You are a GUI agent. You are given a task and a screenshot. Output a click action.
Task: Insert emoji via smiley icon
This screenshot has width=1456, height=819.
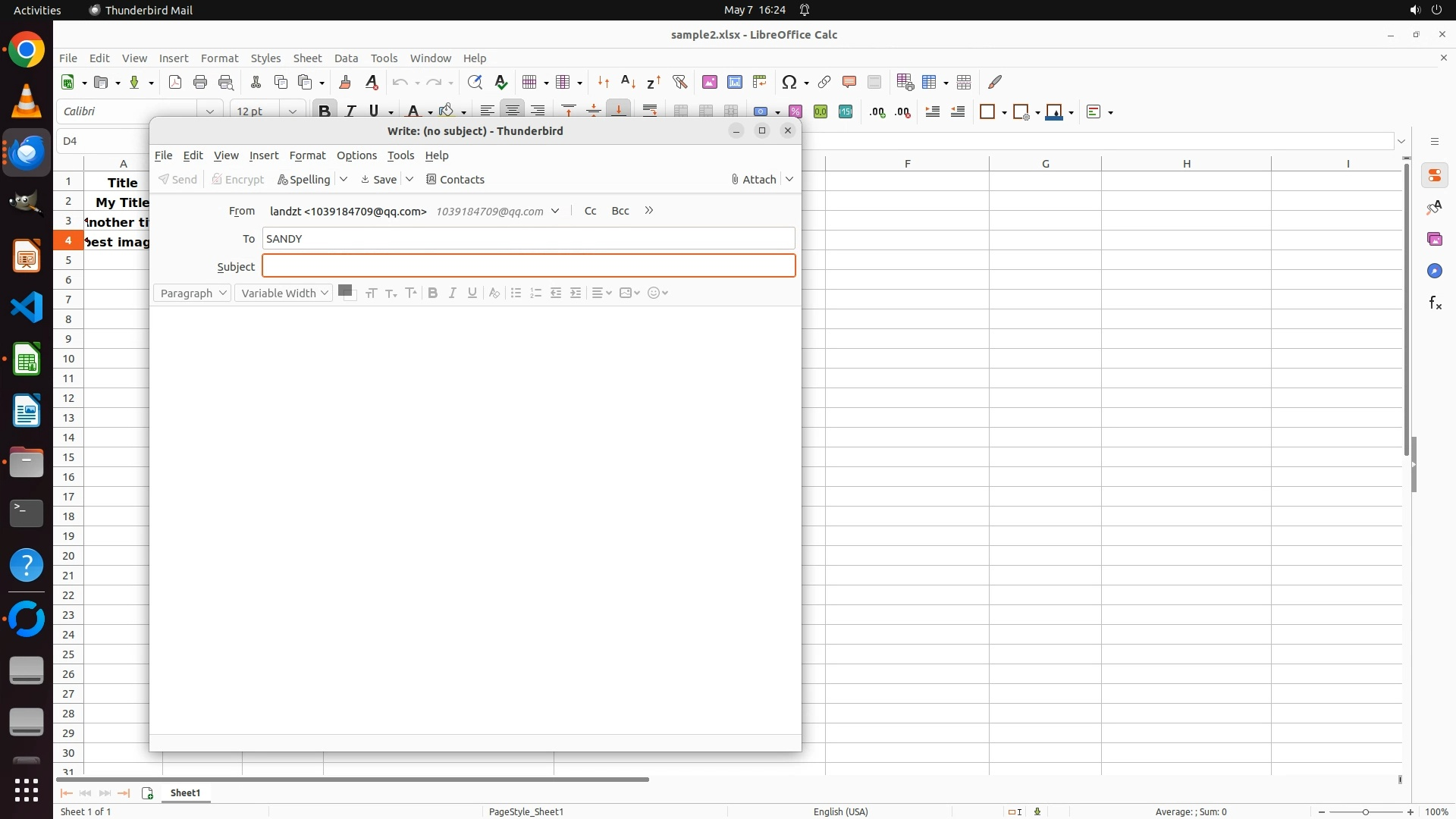click(x=654, y=293)
